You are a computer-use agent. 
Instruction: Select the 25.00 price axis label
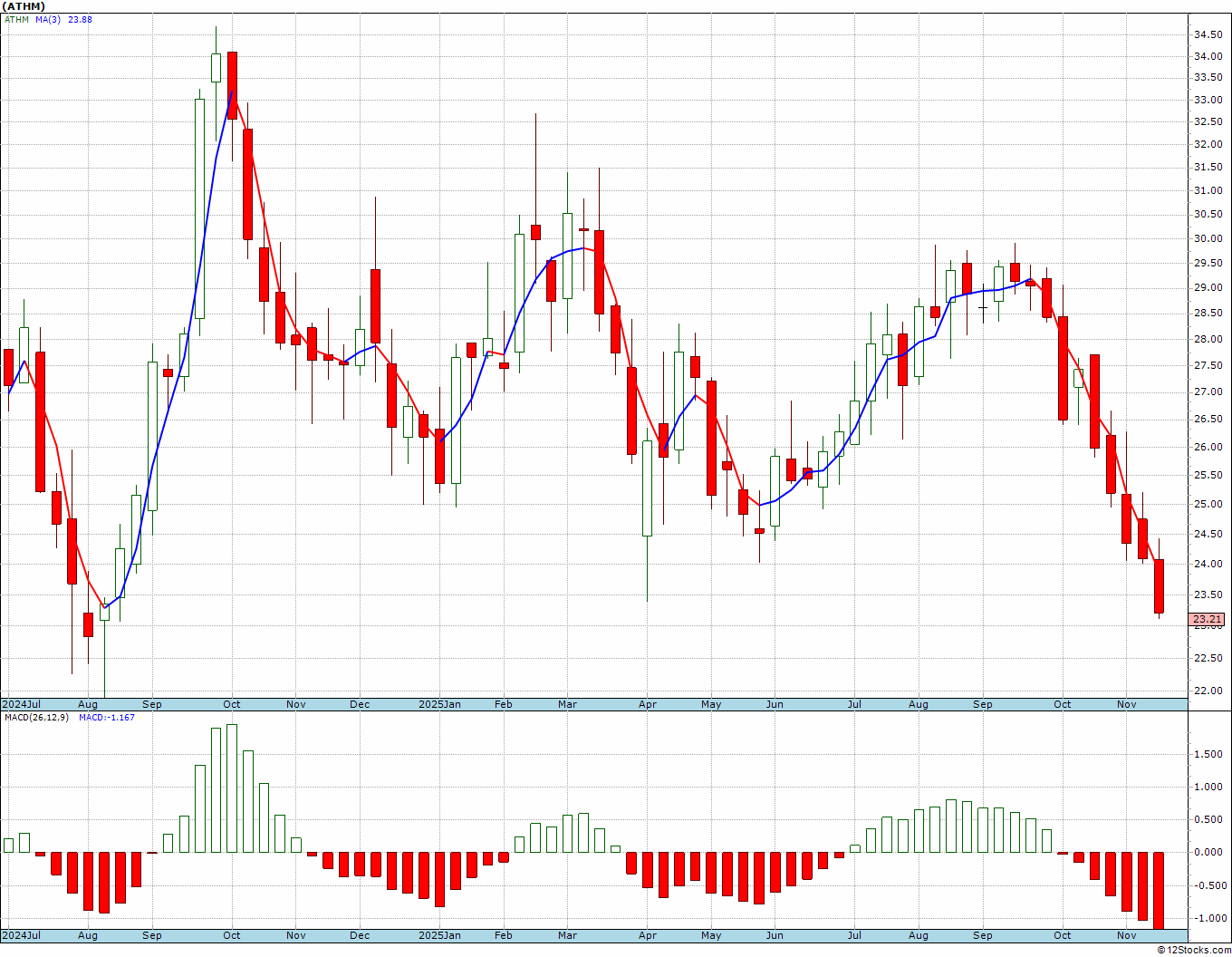(x=1207, y=504)
